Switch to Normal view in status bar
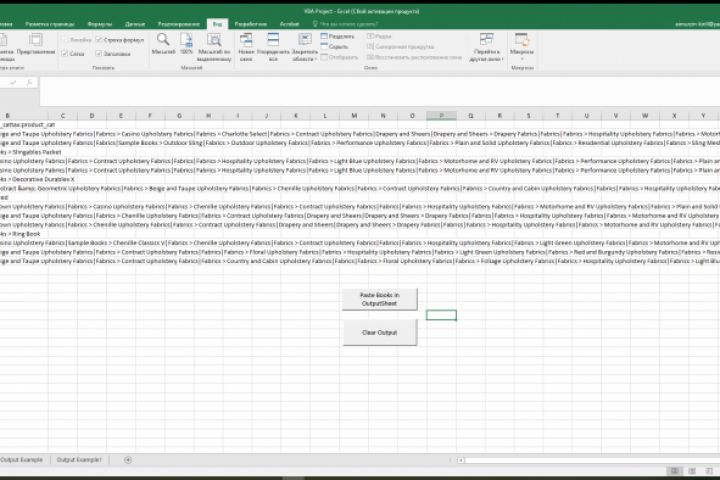The image size is (720, 480). [675, 471]
